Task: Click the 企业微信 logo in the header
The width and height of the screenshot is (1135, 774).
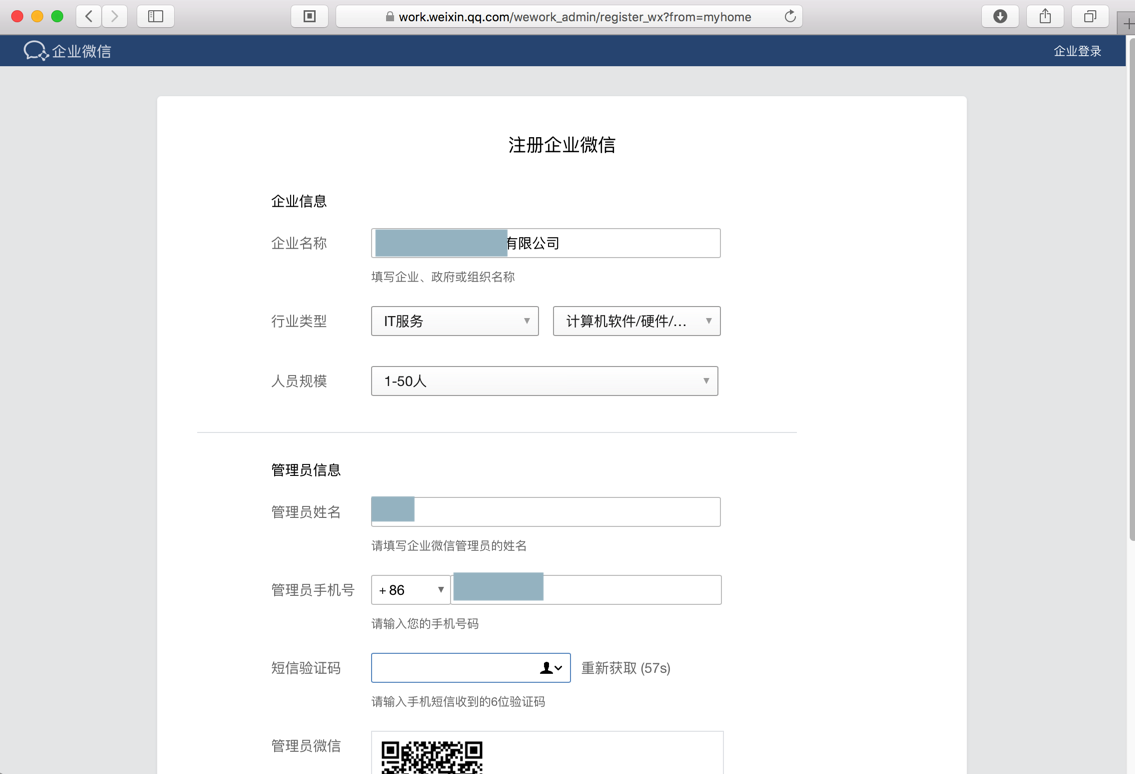Action: tap(68, 51)
